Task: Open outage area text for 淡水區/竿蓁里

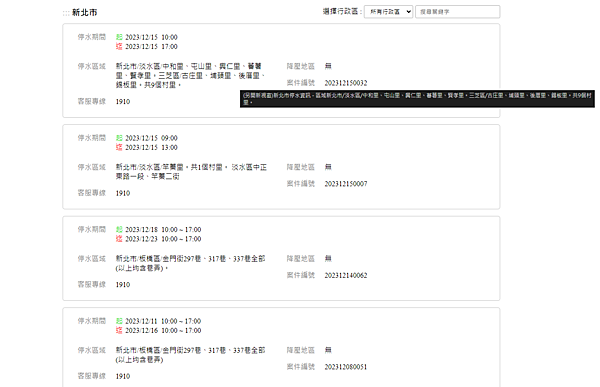Action: coord(191,172)
